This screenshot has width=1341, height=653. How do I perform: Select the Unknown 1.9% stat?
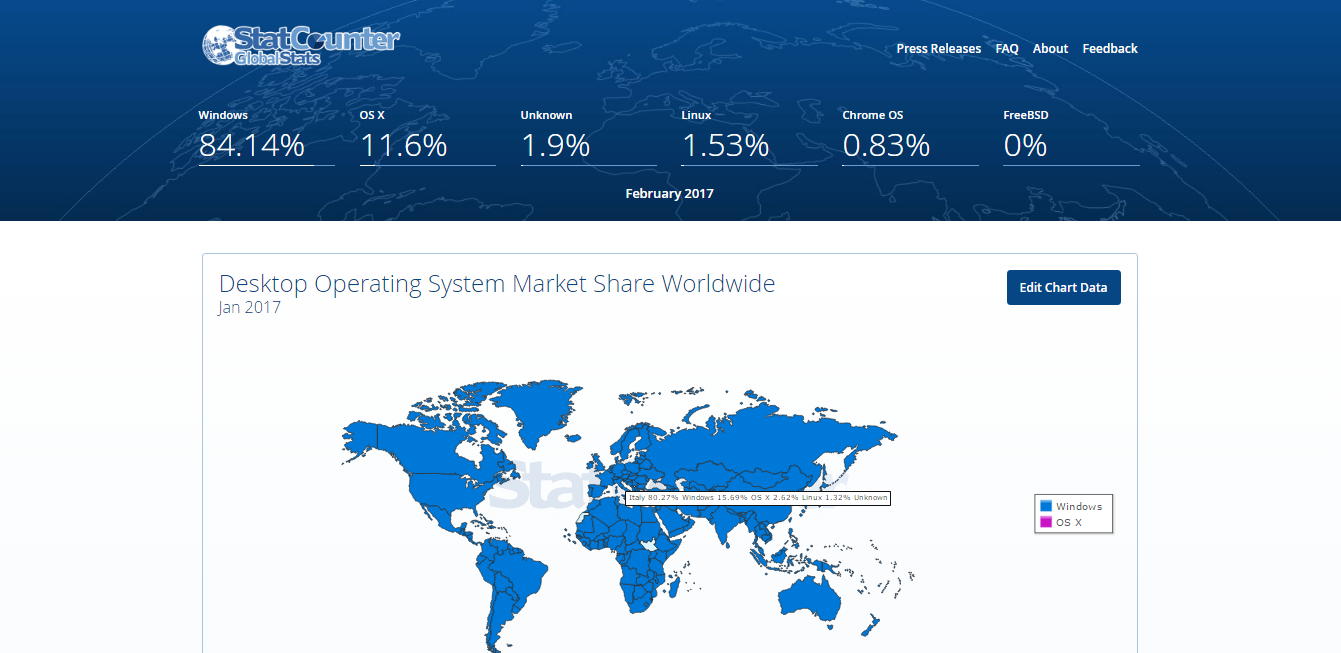(588, 137)
